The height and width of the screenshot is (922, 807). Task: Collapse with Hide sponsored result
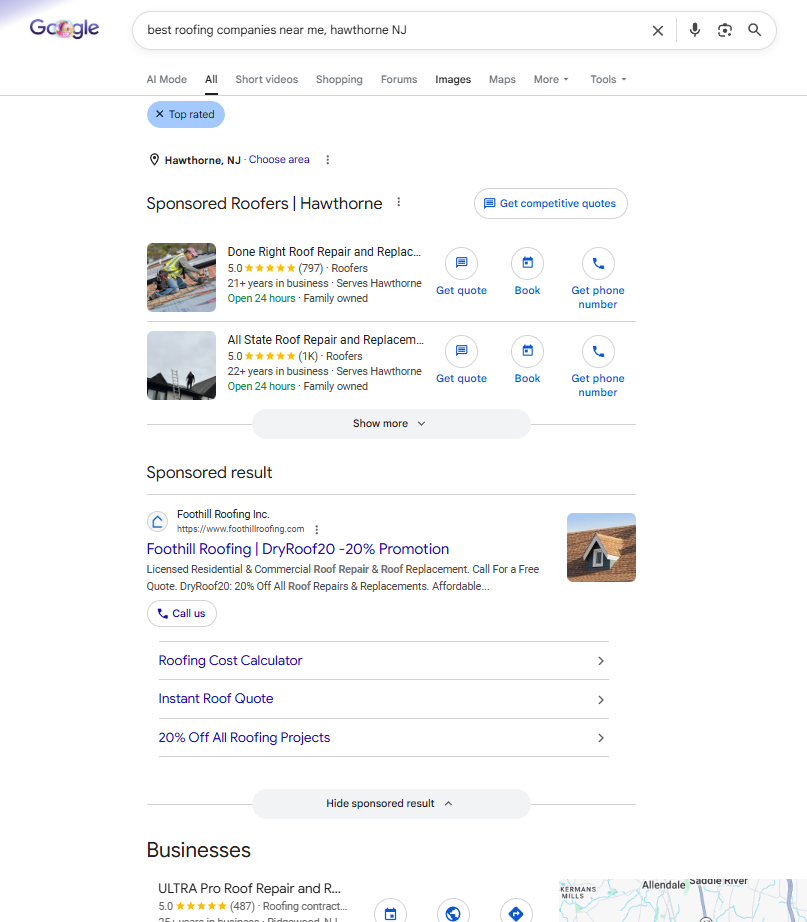pyautogui.click(x=391, y=804)
